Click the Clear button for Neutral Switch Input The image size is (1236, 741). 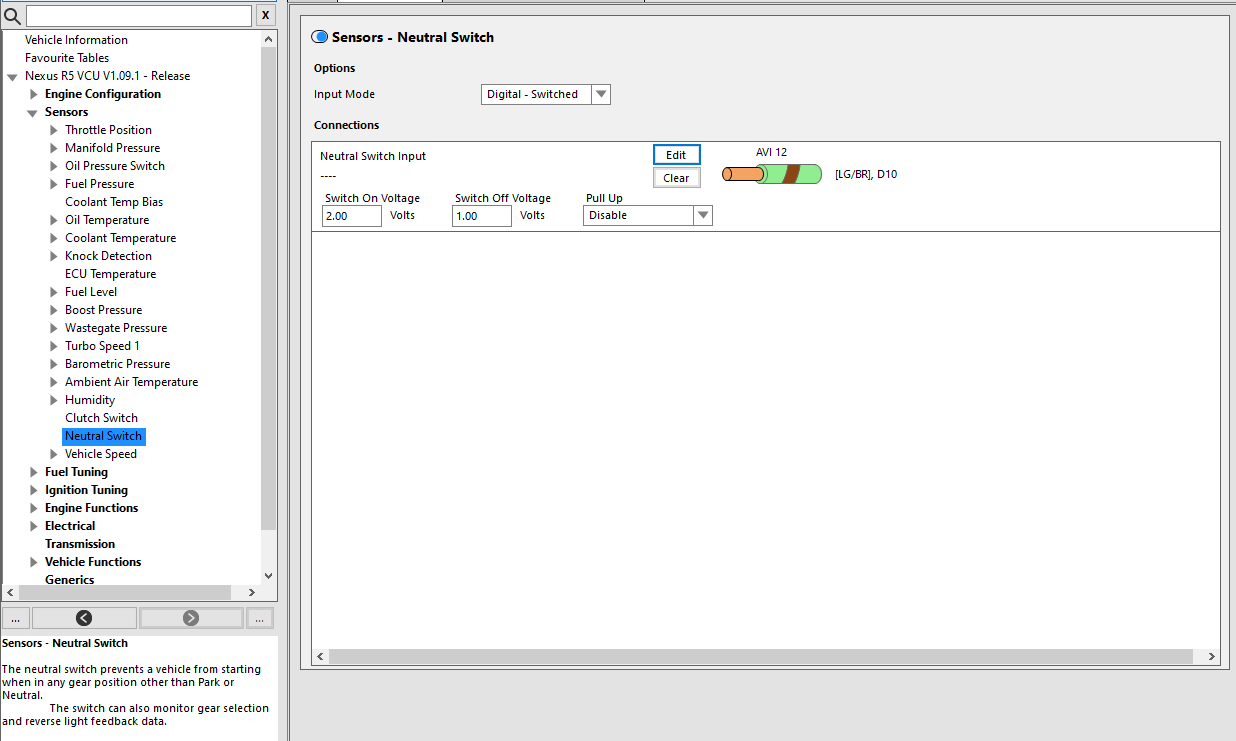pyautogui.click(x=676, y=178)
